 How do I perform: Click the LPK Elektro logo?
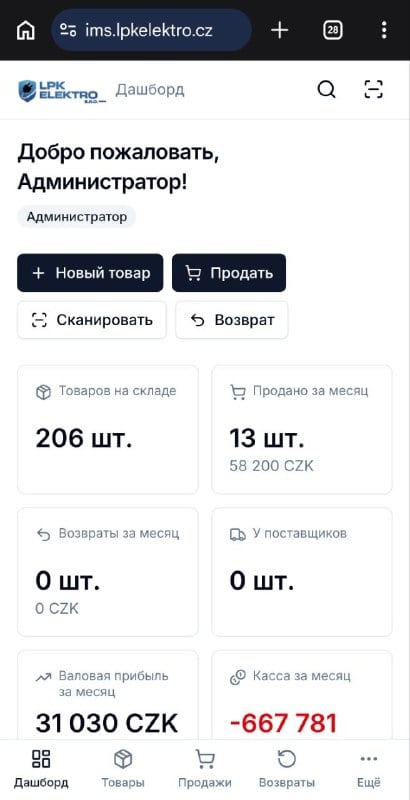[62, 91]
